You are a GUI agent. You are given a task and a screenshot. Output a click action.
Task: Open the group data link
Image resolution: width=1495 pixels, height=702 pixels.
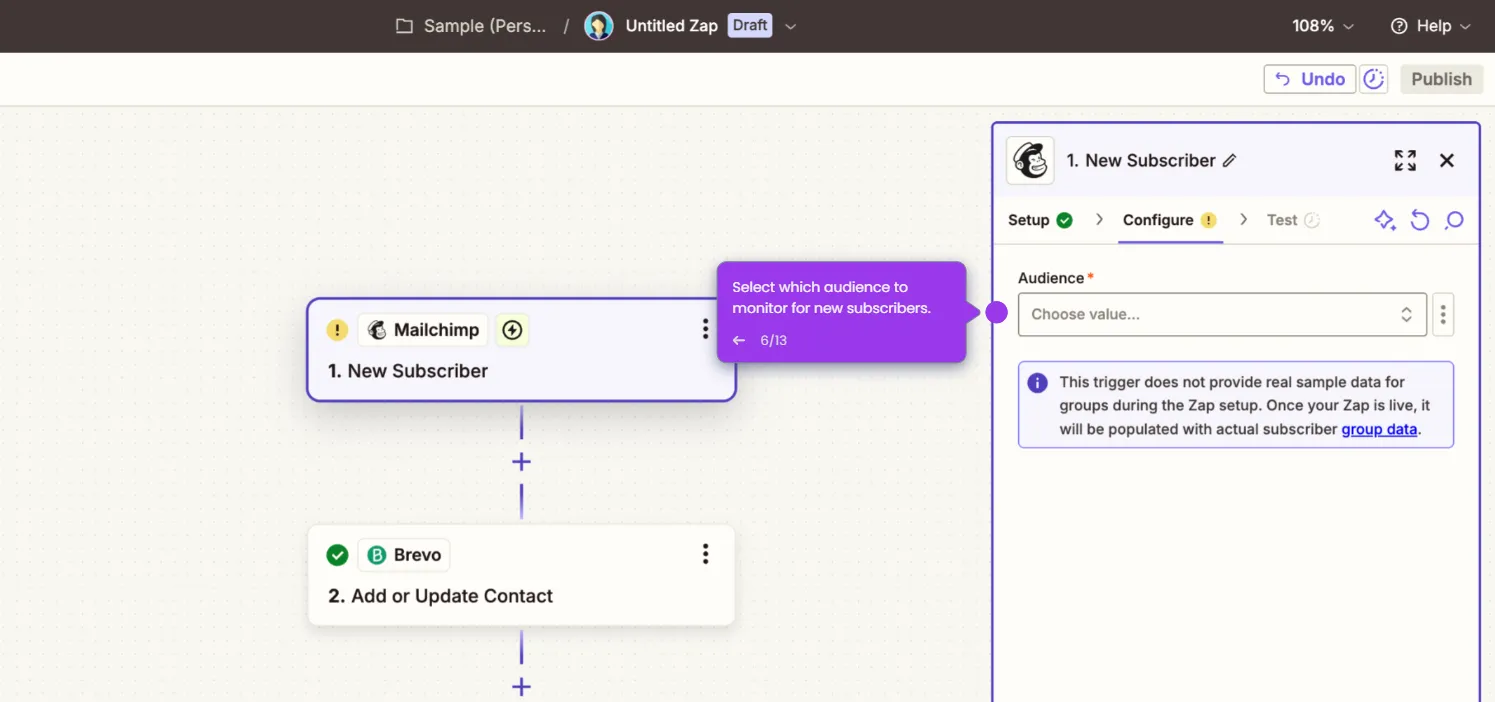1379,429
